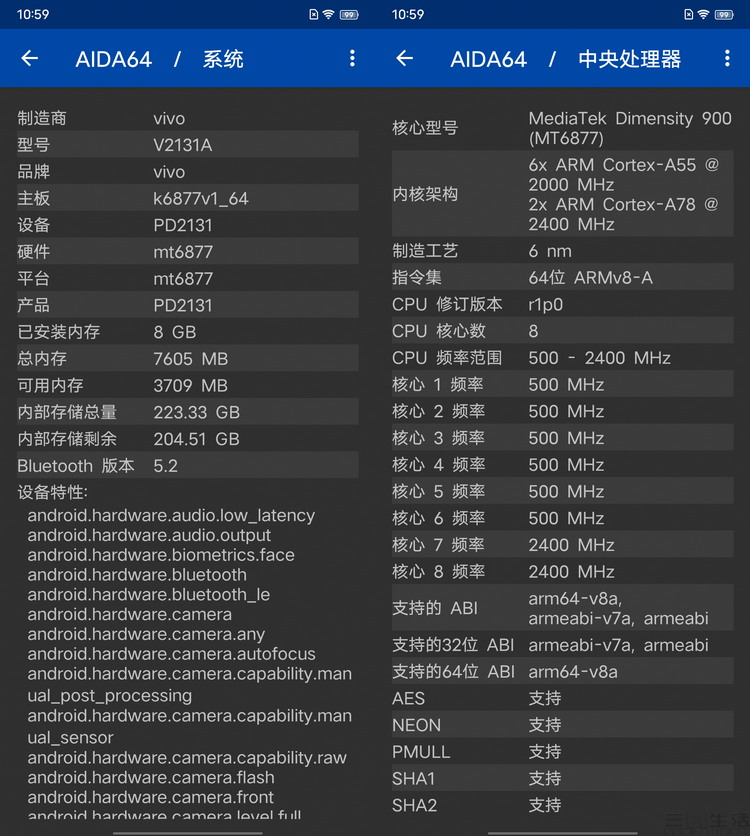Tap the 设备特性 label
This screenshot has width=750, height=836.
click(x=52, y=492)
